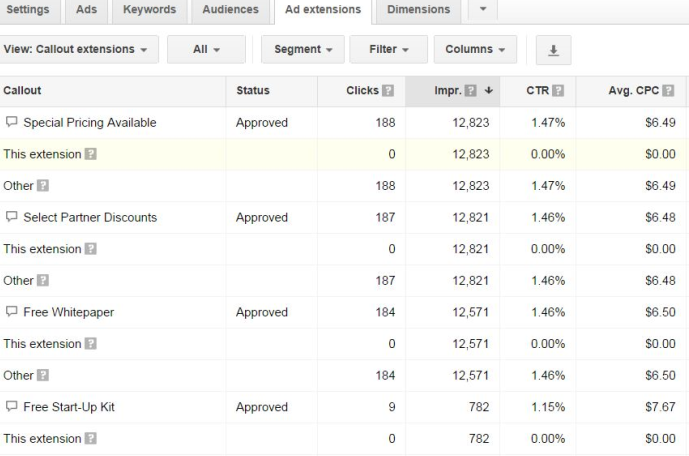The width and height of the screenshot is (689, 456).
Task: Click callout icon beside Free Whitepaper
Action: tap(11, 311)
